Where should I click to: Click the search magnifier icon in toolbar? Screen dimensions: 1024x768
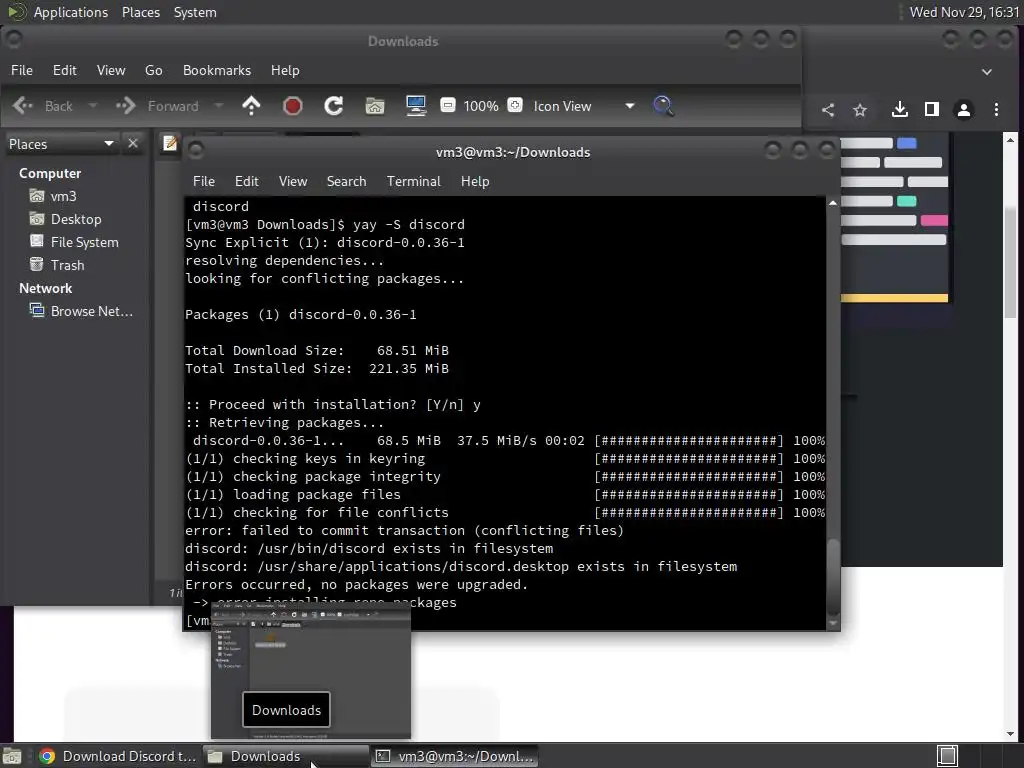664,106
